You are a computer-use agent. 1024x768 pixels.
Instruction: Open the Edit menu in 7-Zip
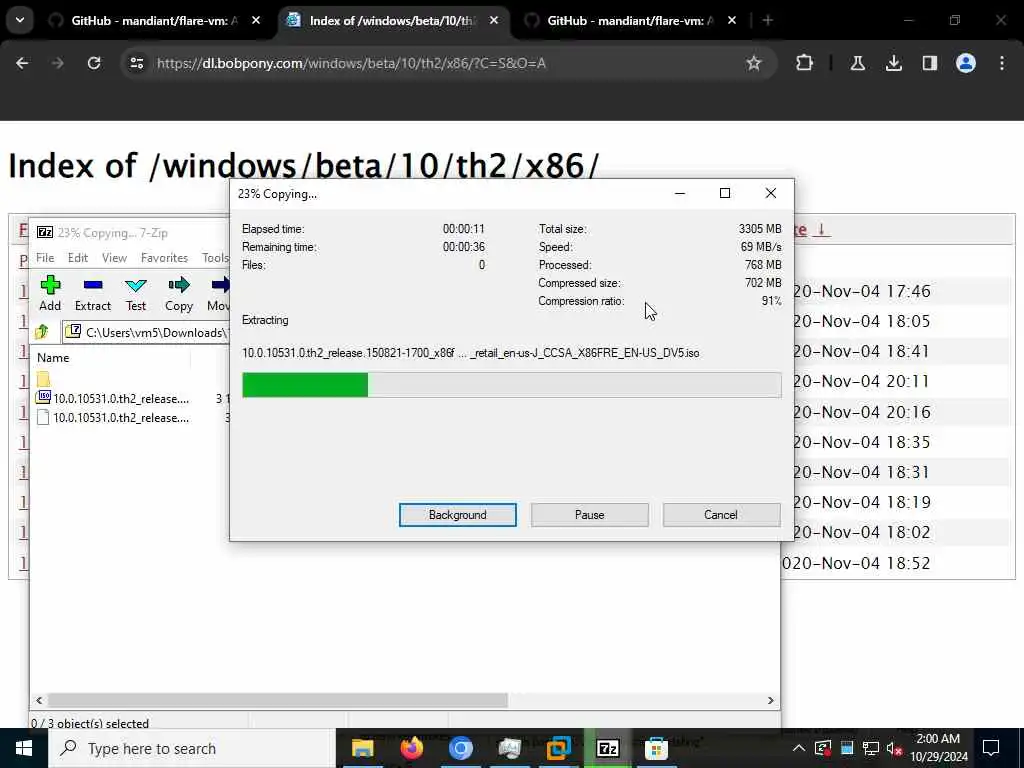[x=78, y=258]
